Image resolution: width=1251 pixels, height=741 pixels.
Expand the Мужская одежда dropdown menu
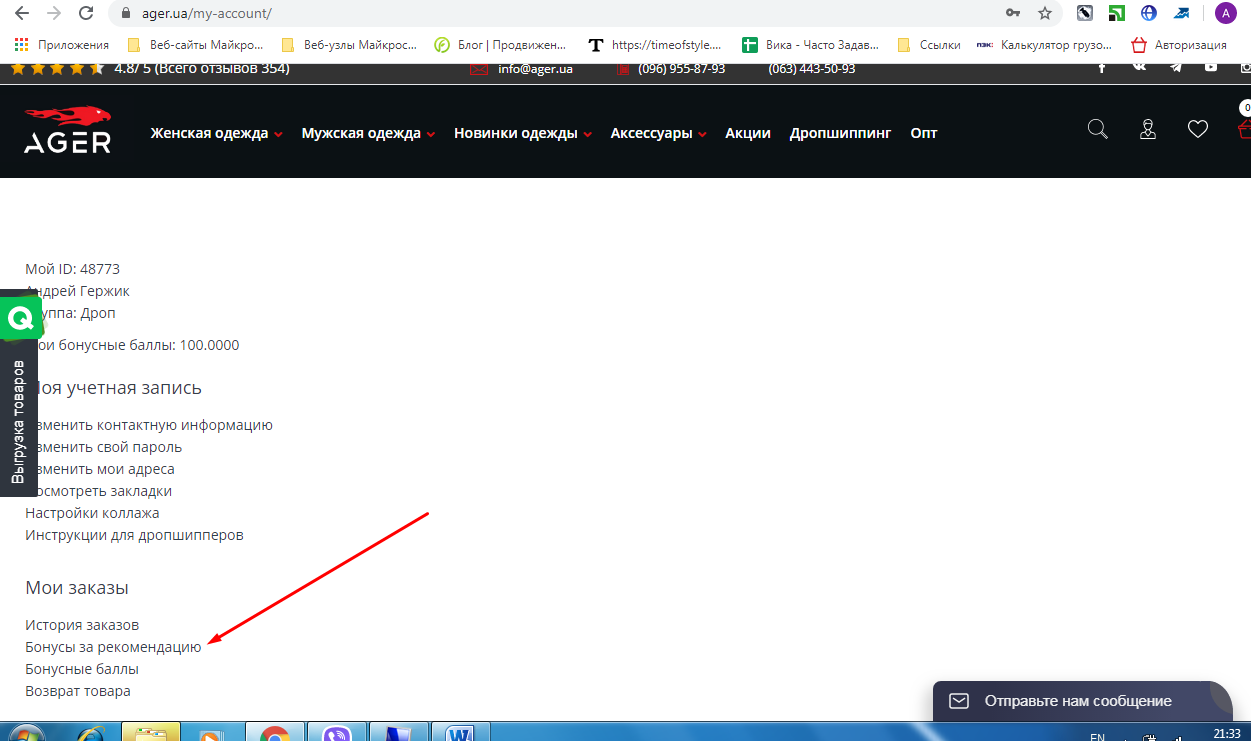368,134
